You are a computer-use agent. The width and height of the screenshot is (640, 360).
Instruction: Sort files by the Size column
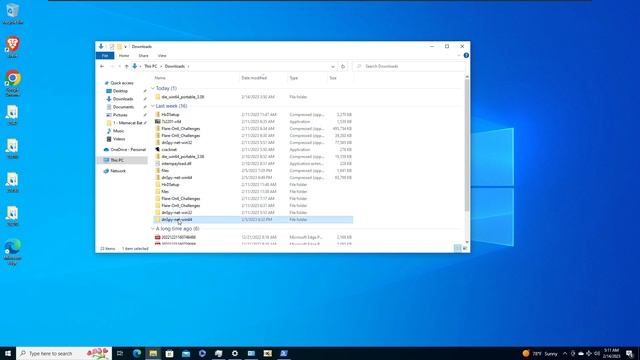(x=333, y=78)
